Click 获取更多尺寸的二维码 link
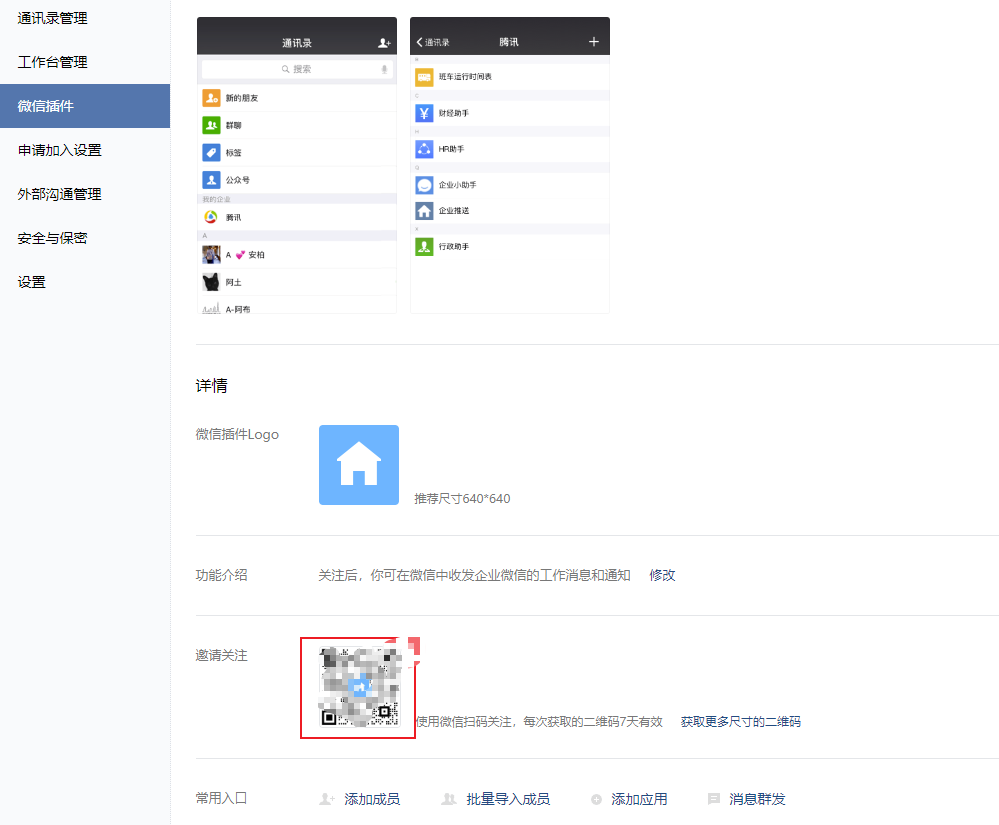Image resolution: width=999 pixels, height=825 pixels. click(740, 722)
